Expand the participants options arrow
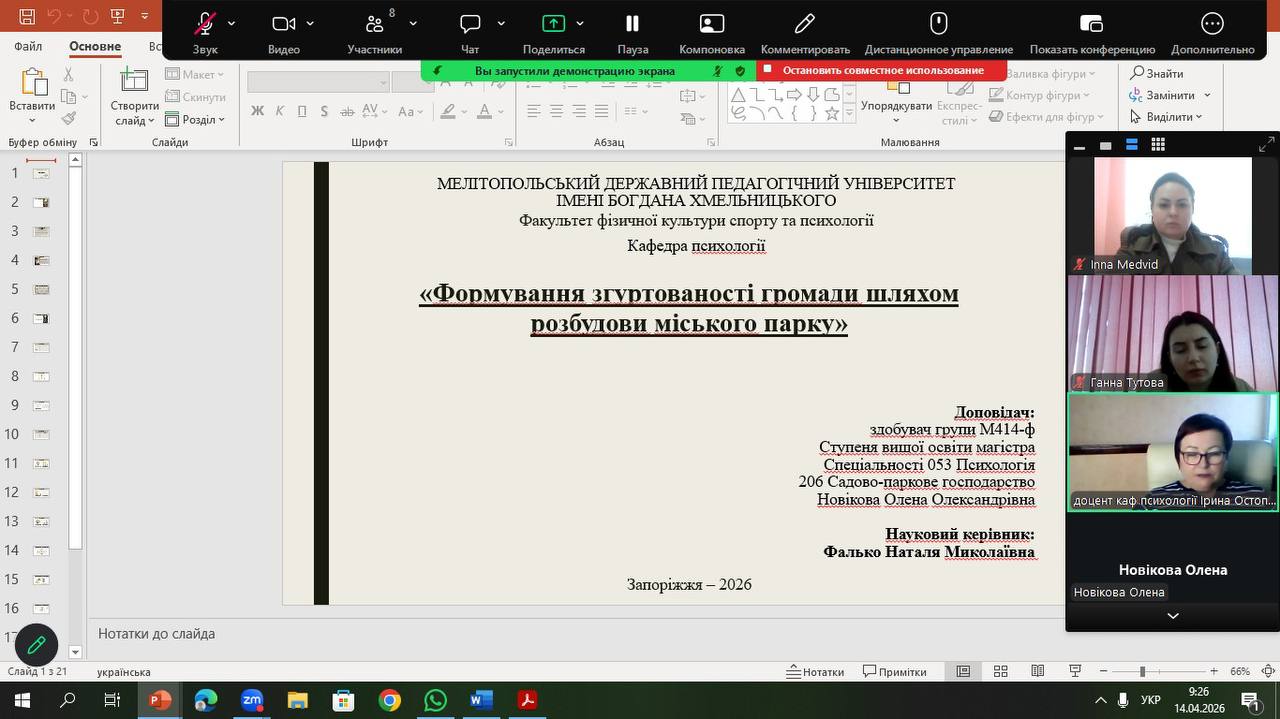 (x=413, y=24)
